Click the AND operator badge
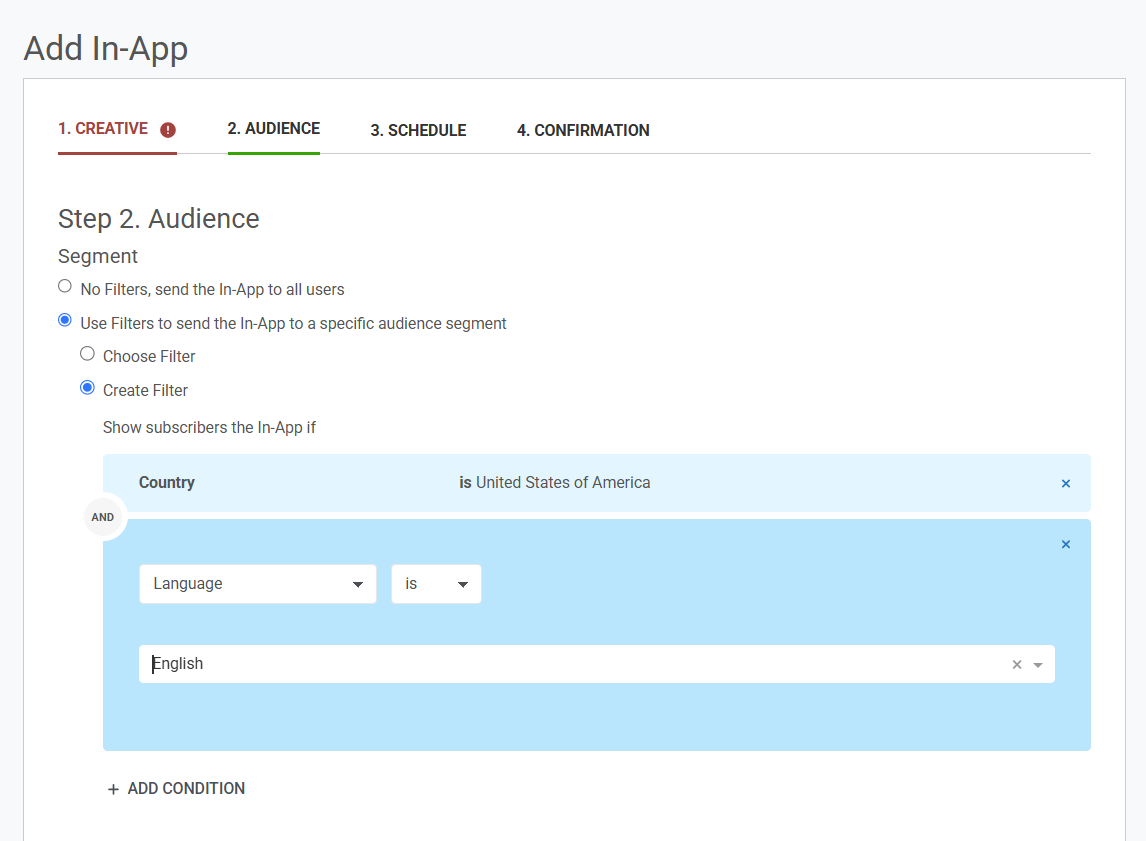The width and height of the screenshot is (1146, 841). (103, 517)
